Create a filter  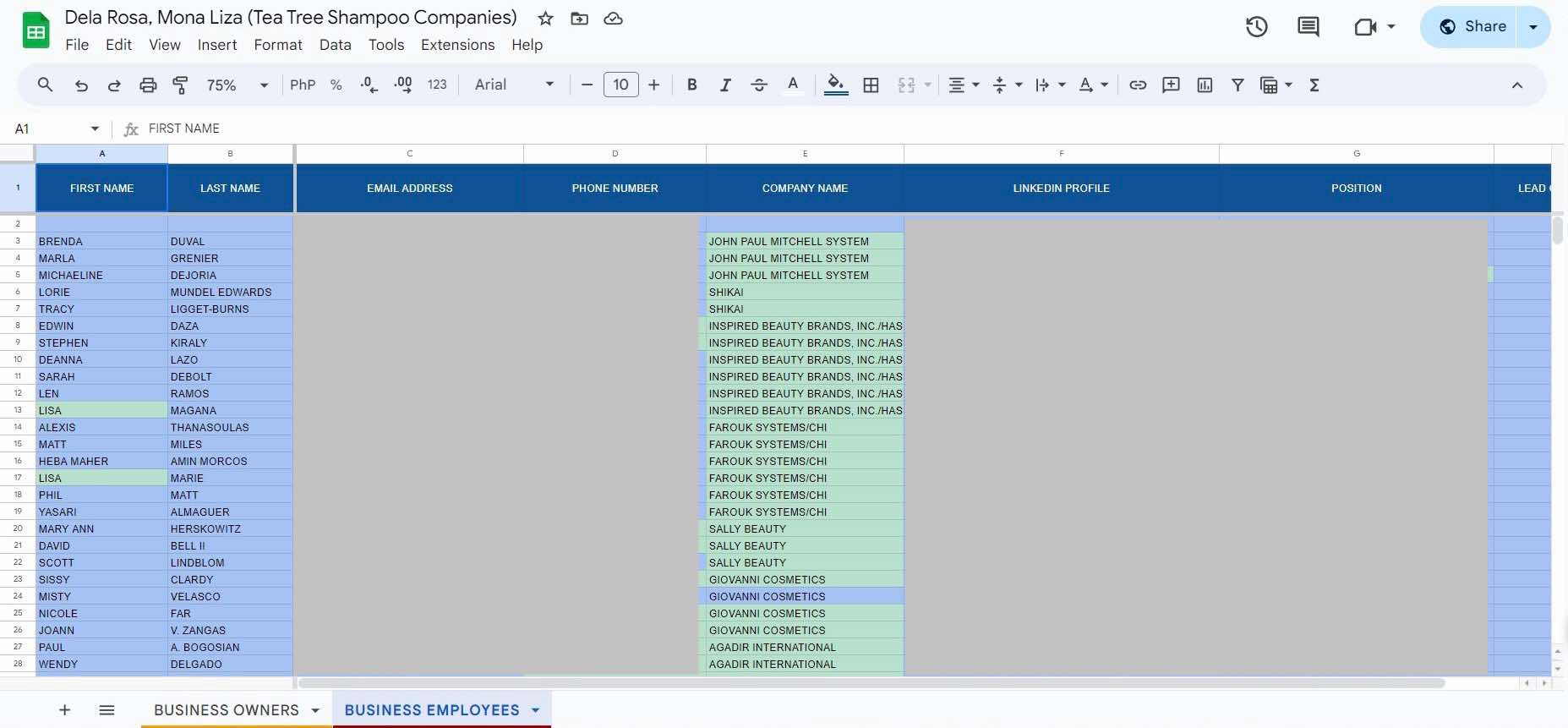pyautogui.click(x=1237, y=85)
